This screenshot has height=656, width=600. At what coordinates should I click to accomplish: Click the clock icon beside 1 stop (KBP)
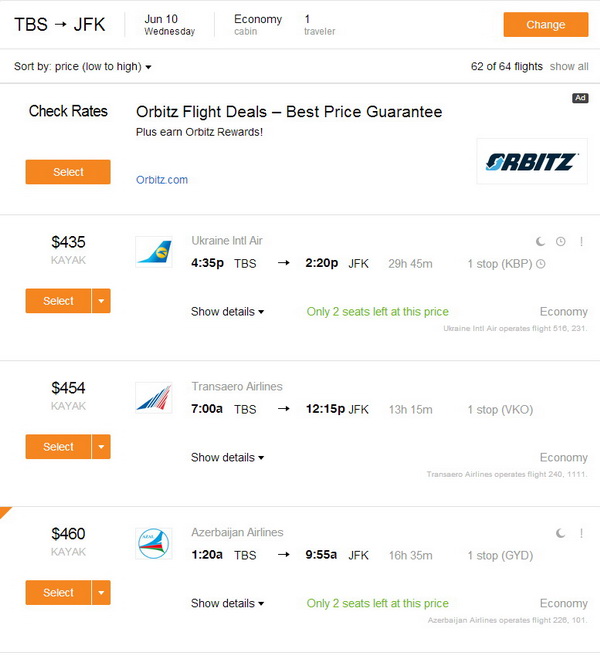point(541,265)
